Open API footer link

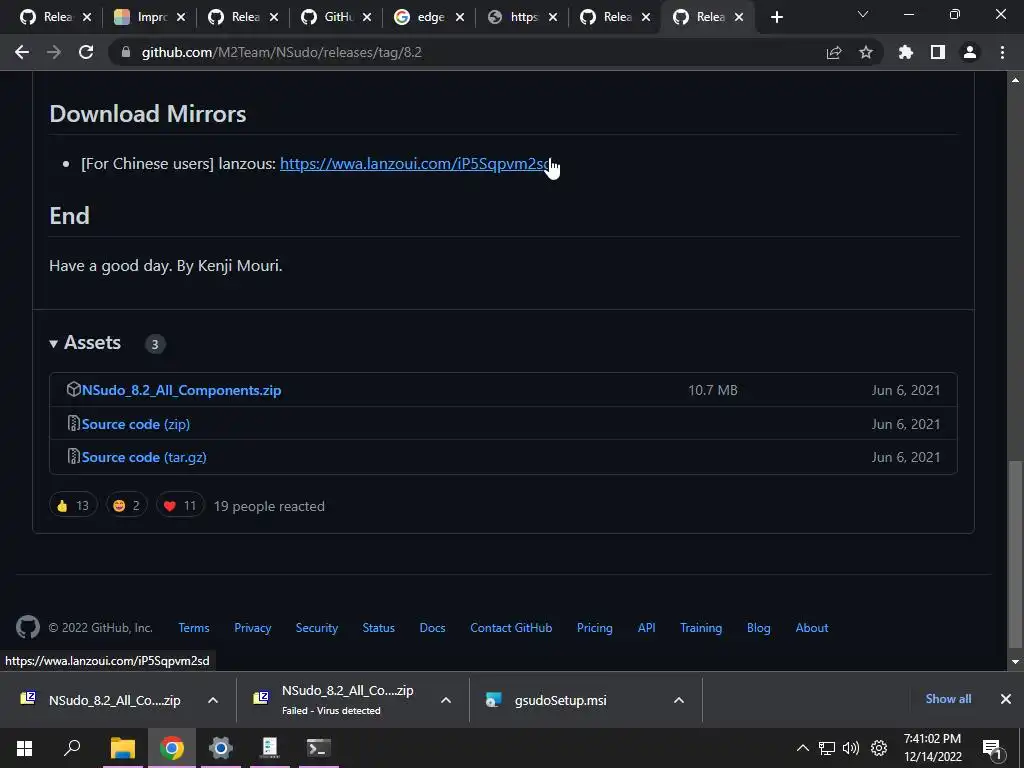[x=647, y=628]
